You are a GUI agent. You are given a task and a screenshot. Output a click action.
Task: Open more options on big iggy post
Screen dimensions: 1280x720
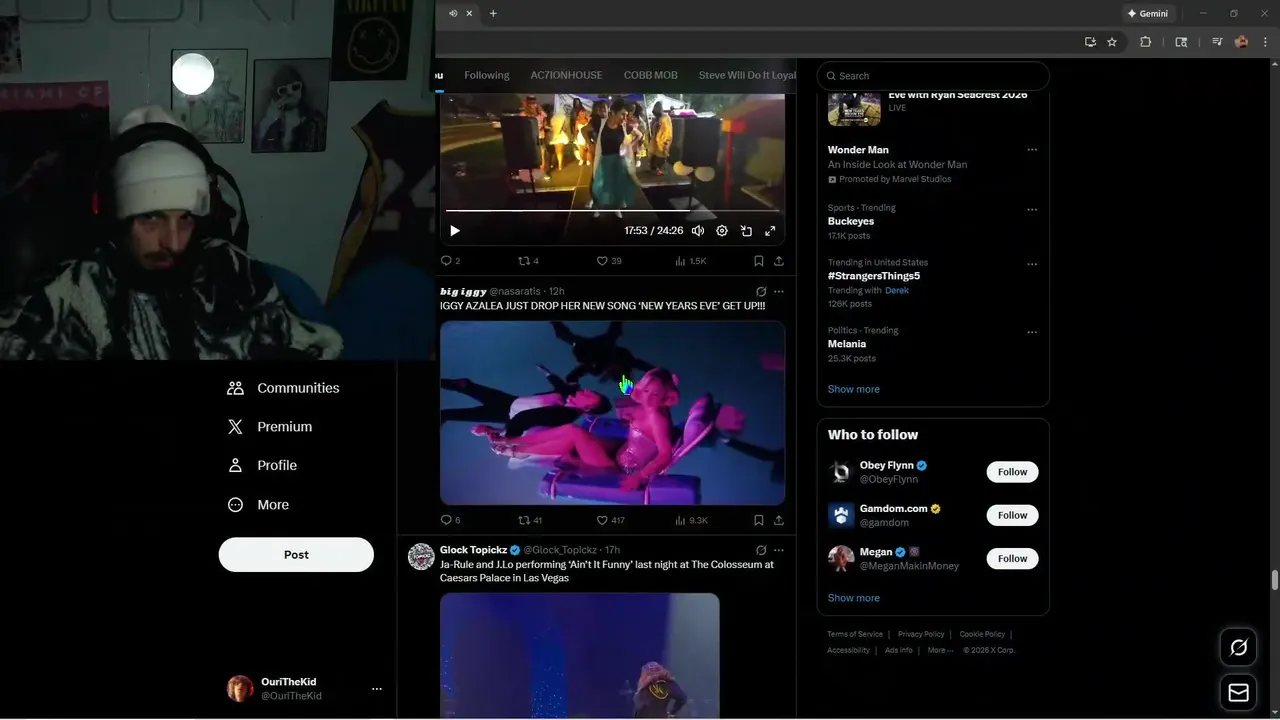[779, 292]
